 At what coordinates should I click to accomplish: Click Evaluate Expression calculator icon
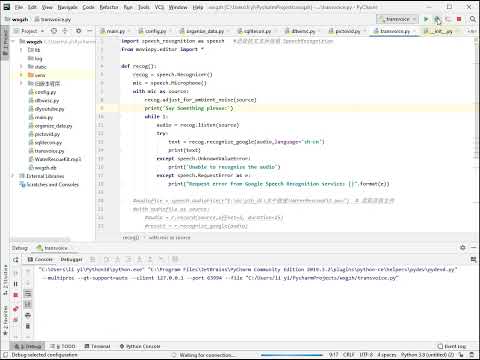tap(175, 259)
